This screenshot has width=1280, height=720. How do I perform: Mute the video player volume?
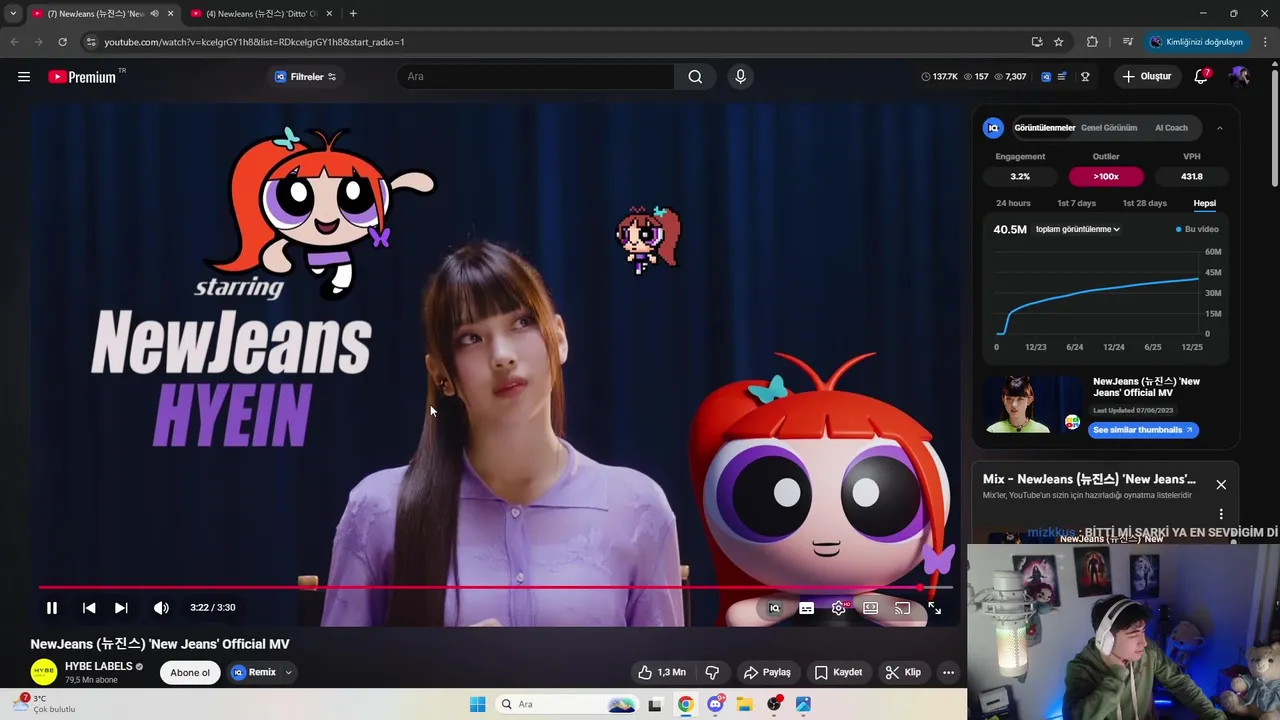(161, 608)
